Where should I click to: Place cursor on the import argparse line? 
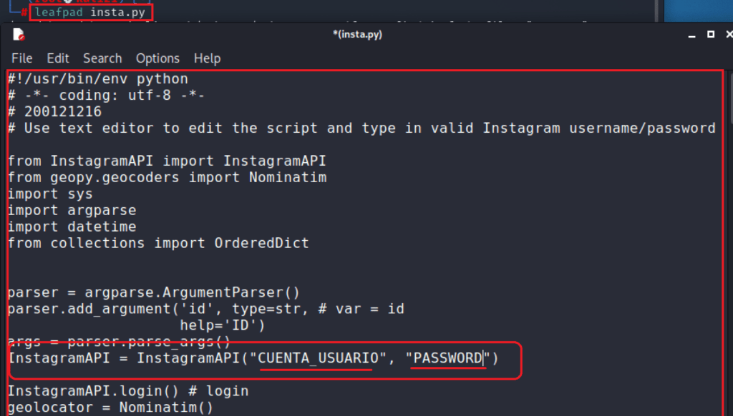click(72, 210)
